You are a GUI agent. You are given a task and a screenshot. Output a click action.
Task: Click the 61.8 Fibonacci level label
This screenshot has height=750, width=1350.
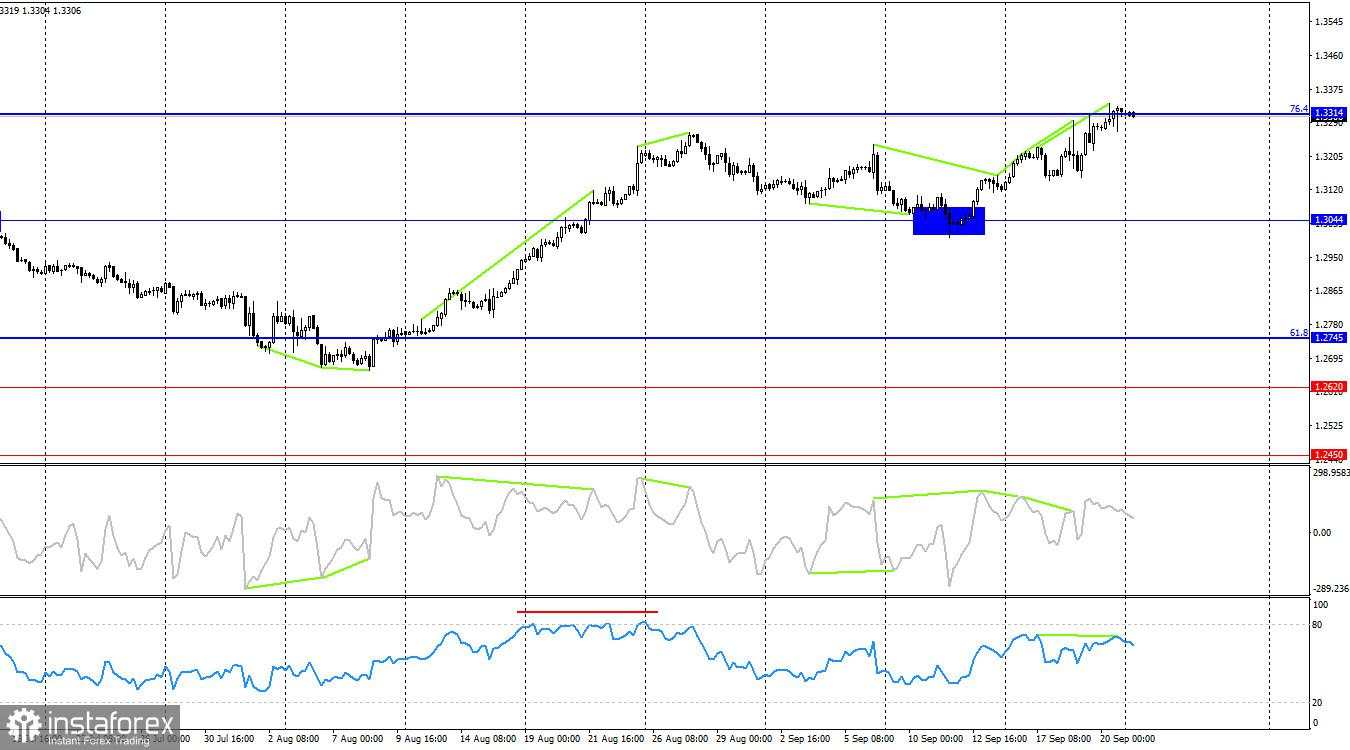click(x=1298, y=332)
